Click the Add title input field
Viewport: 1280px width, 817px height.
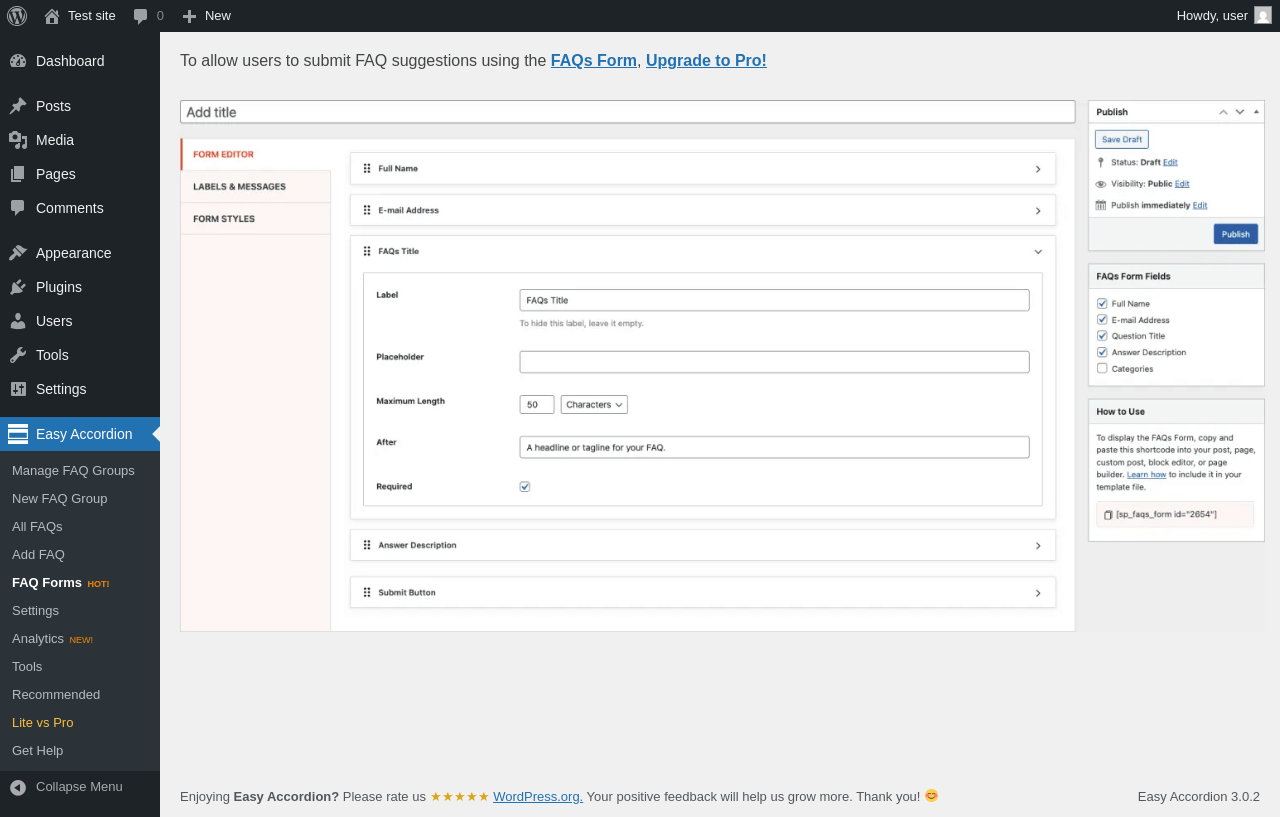pyautogui.click(x=627, y=112)
